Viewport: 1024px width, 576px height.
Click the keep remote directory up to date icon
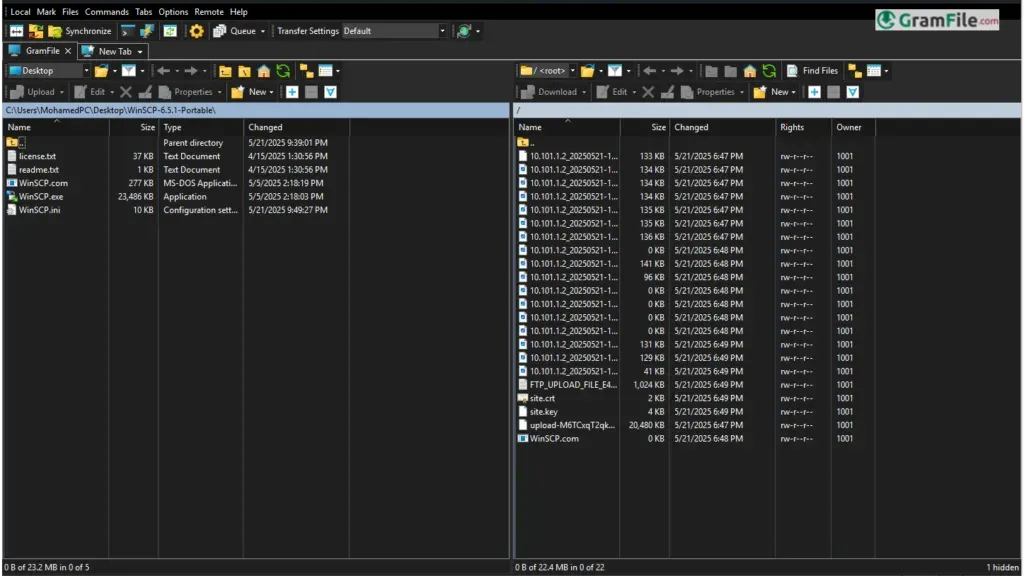point(170,31)
